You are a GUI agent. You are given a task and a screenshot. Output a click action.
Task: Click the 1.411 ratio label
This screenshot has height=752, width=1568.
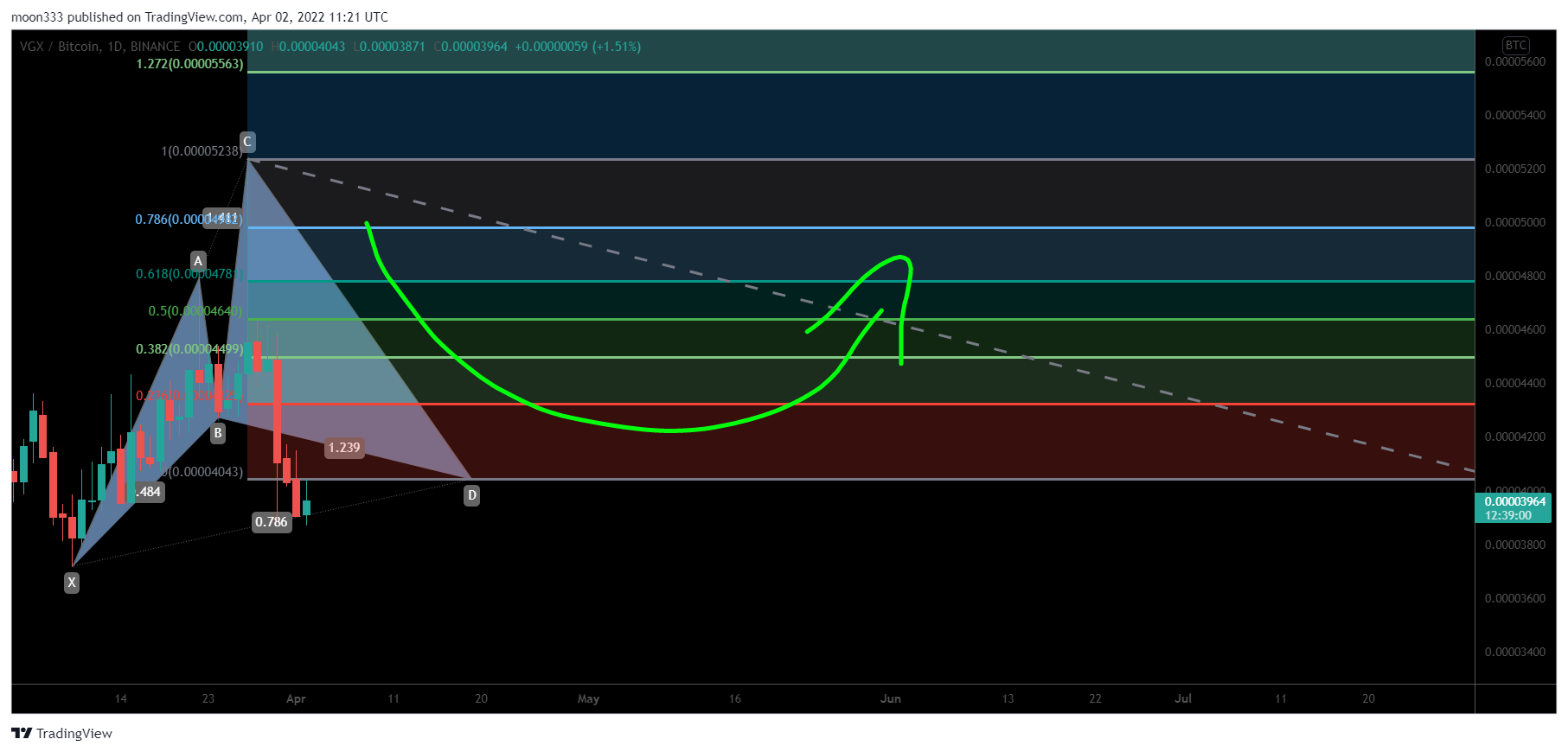point(222,218)
